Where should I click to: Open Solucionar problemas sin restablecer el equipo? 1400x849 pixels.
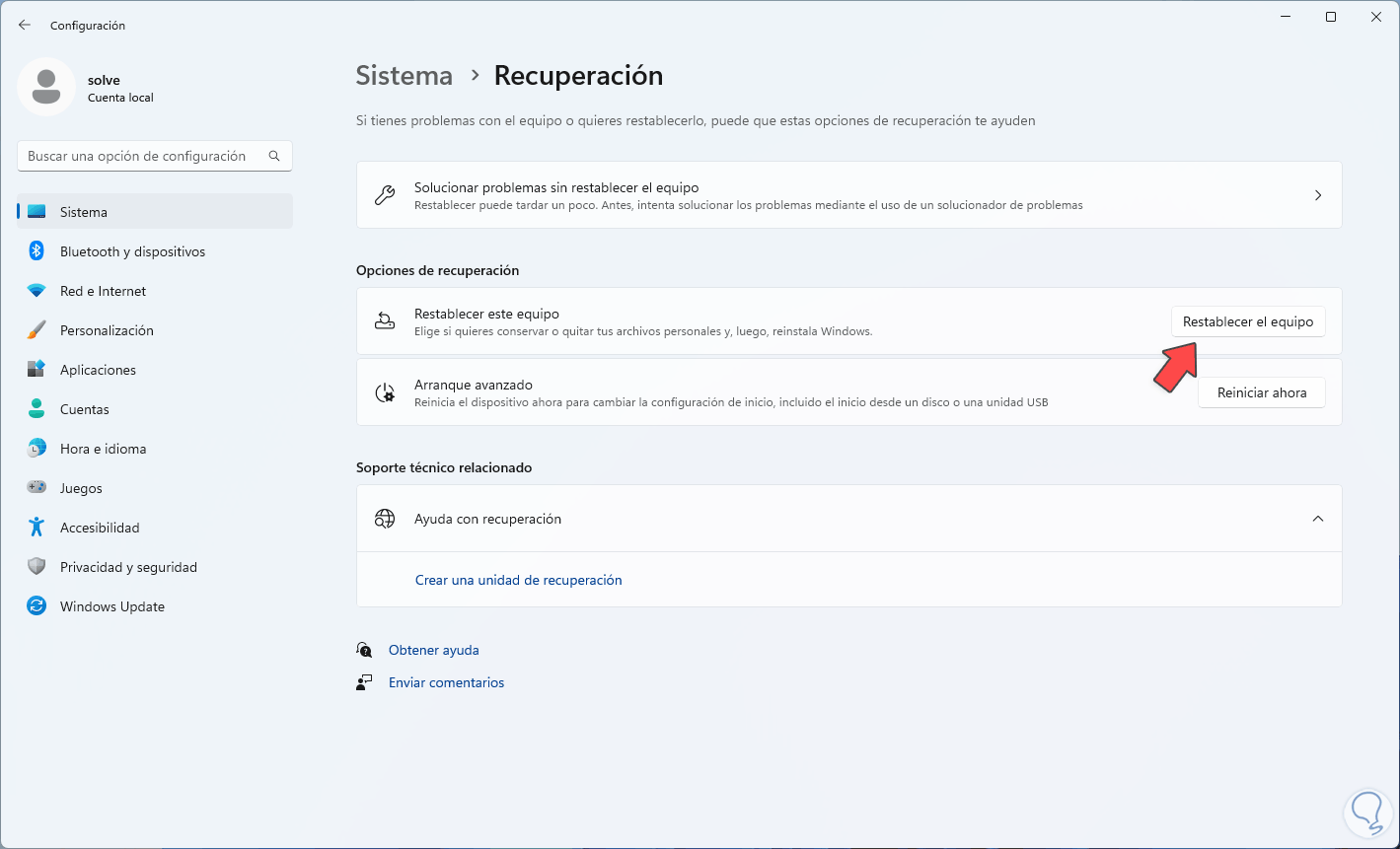848,195
